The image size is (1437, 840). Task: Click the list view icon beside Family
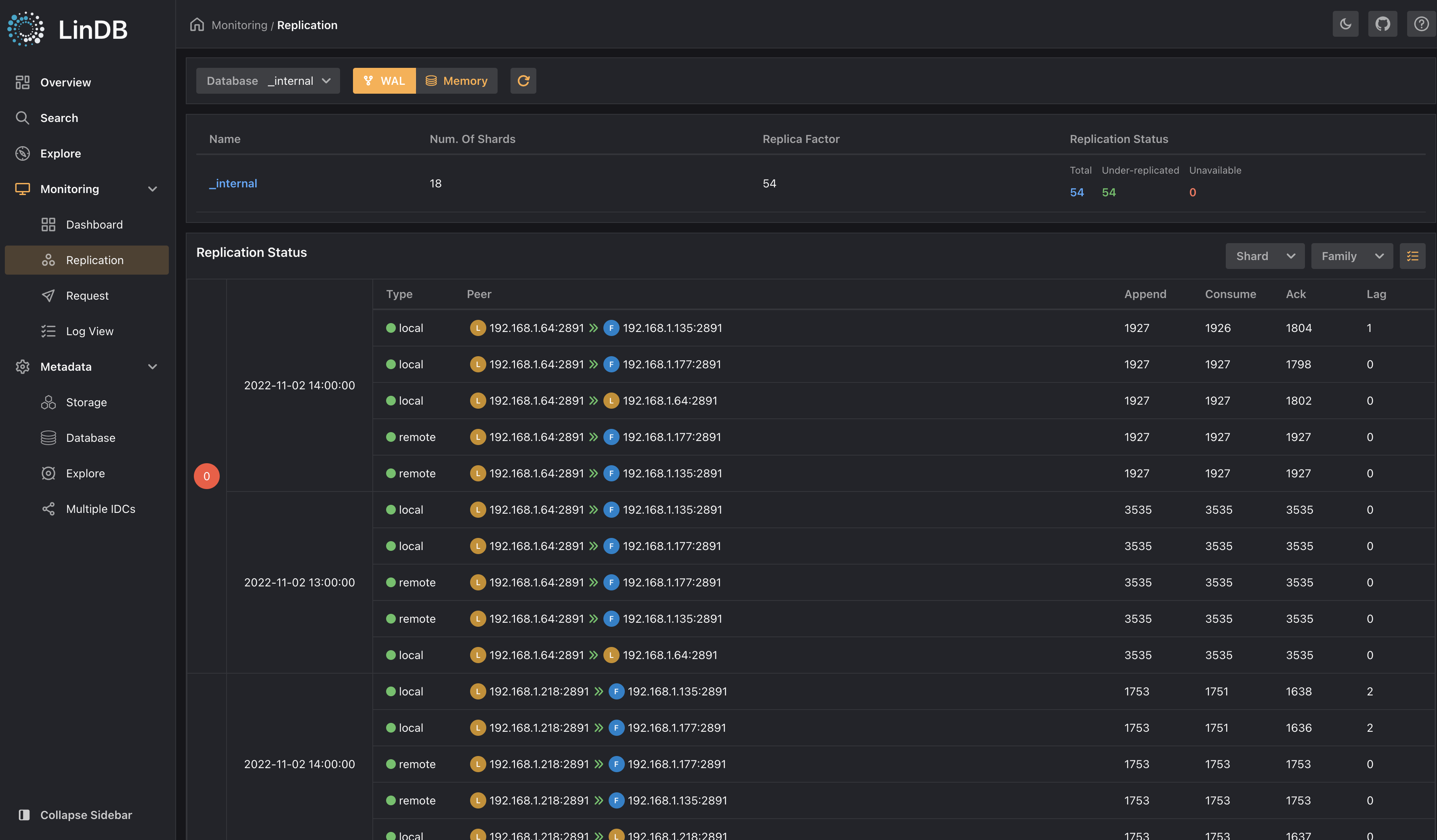1412,256
